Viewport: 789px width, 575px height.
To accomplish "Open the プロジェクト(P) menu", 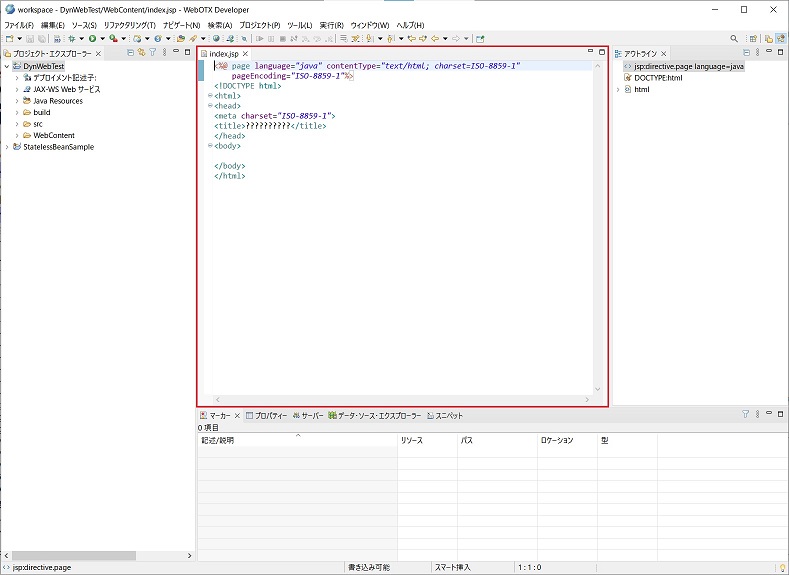I will point(260,24).
